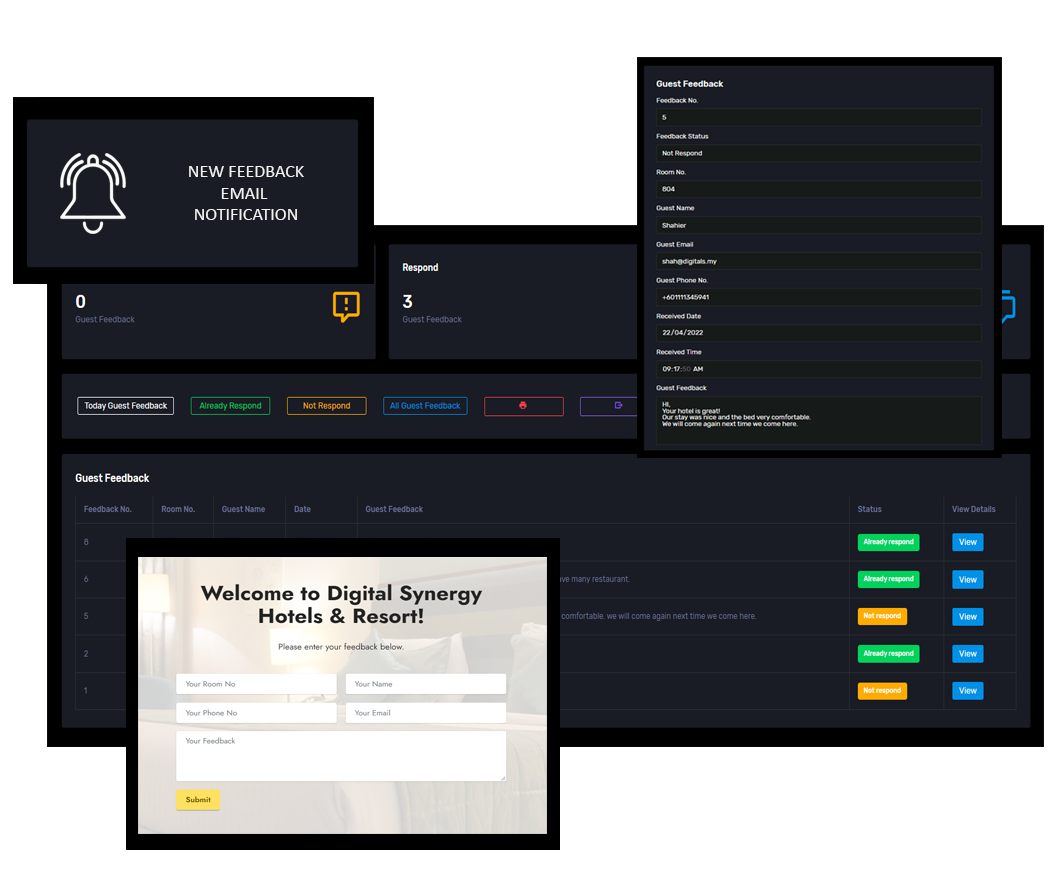
Task: Click the Your Room No field
Action: click(x=256, y=684)
